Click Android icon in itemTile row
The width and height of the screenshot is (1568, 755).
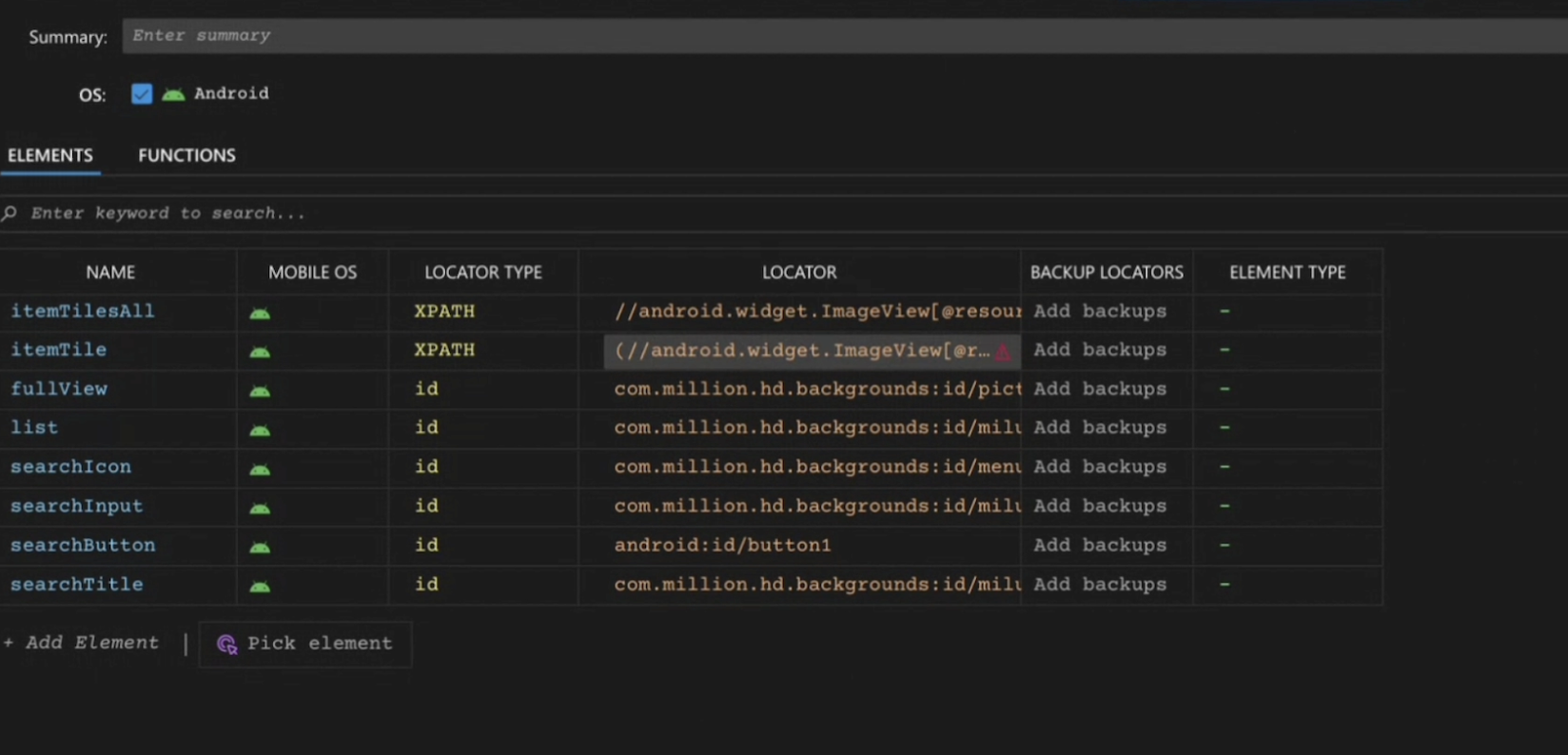[x=260, y=352]
